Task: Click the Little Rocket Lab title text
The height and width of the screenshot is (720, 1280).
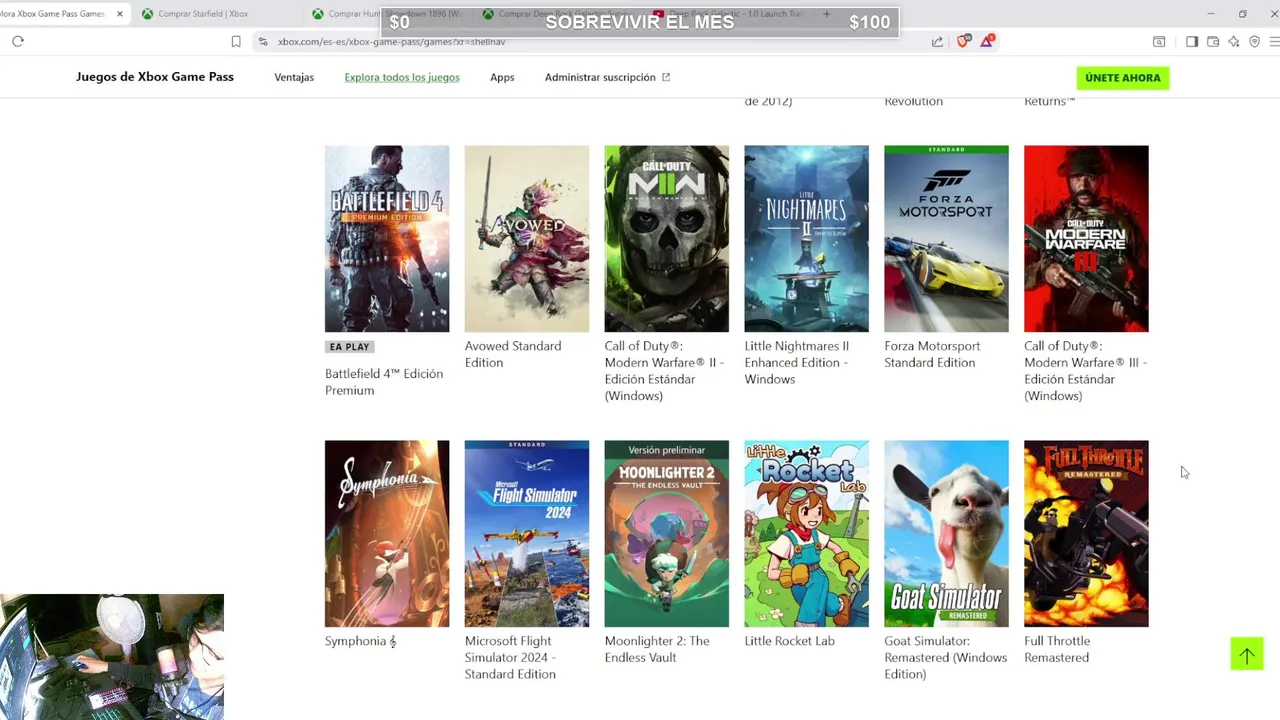Action: 790,641
